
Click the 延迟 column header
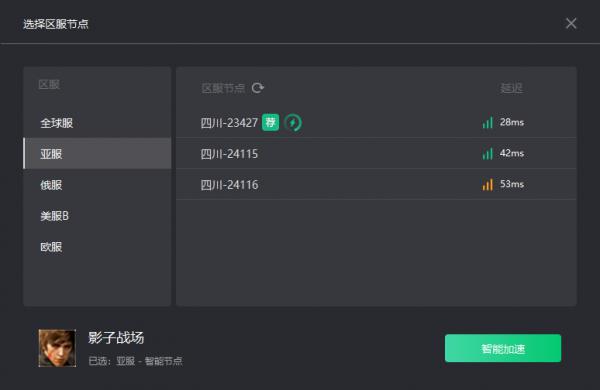511,88
